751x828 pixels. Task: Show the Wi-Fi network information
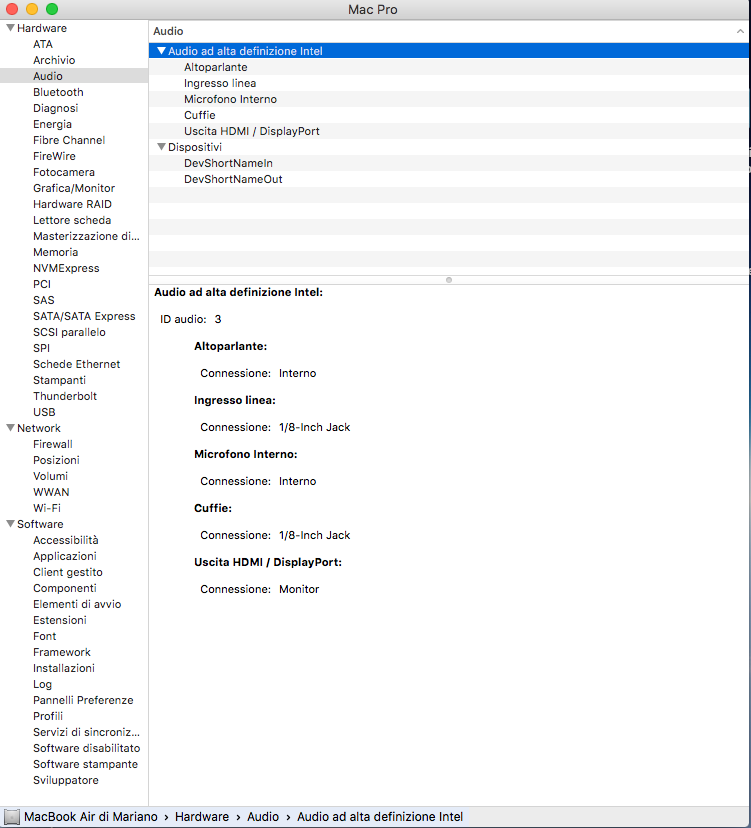(46, 508)
